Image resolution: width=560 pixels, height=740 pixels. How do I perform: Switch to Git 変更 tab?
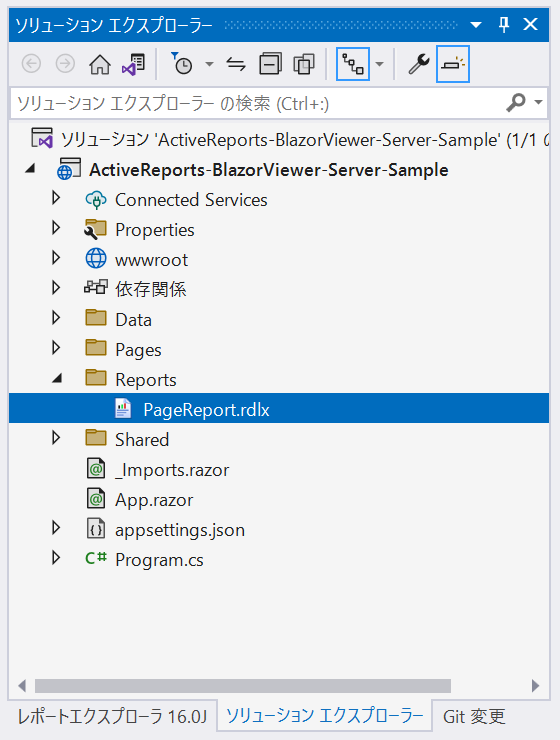point(474,717)
